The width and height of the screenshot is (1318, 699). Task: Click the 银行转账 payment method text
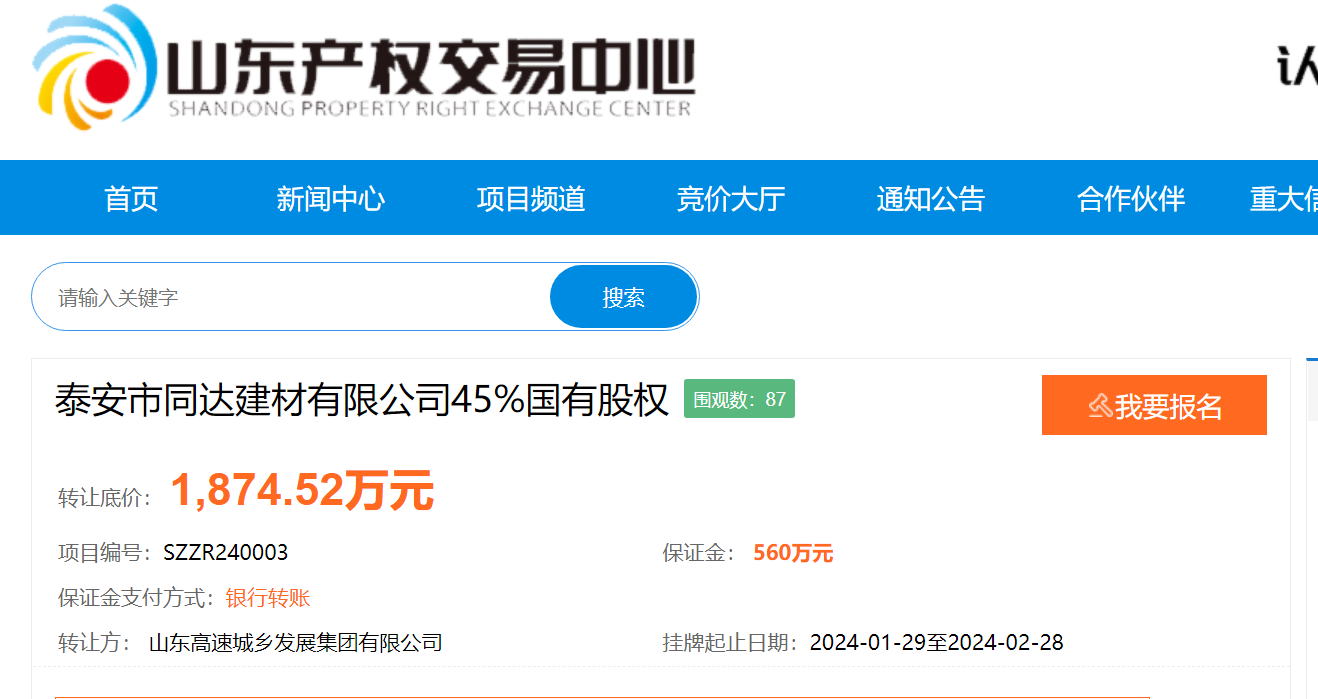268,598
